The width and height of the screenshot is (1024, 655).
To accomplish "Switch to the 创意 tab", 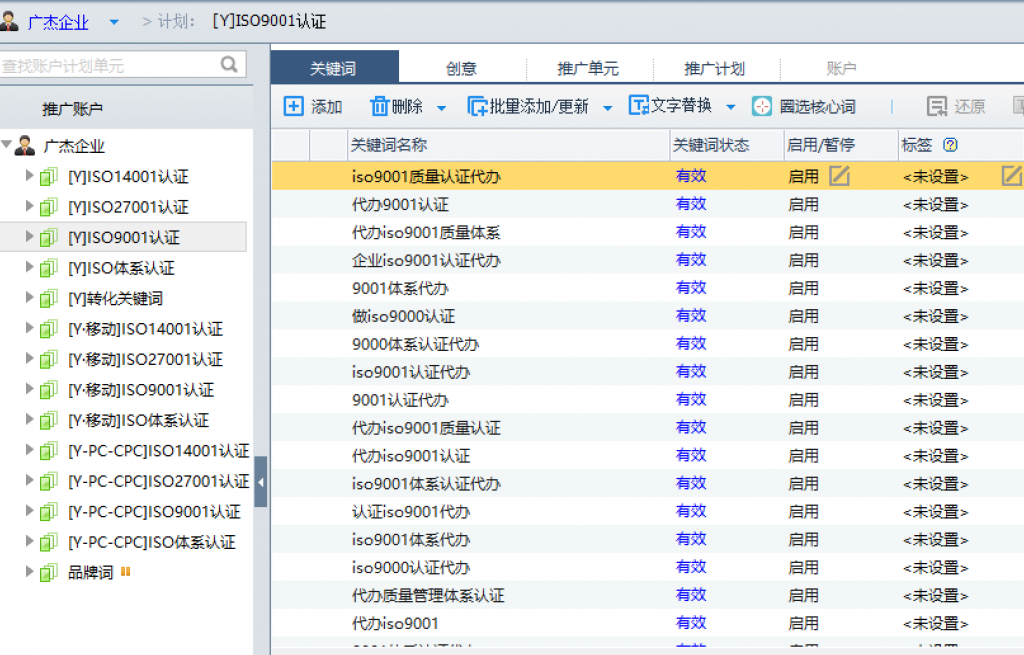I will 461,69.
